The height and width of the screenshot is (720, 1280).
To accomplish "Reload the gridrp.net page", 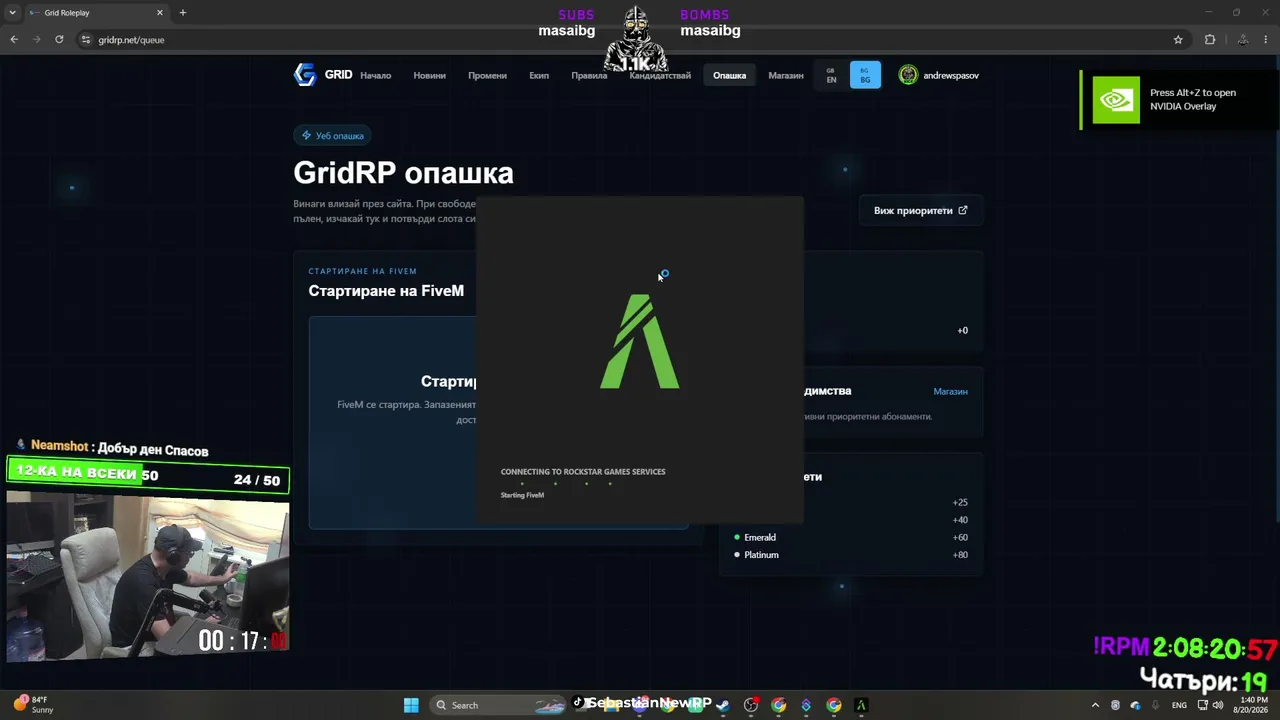I will tap(59, 40).
